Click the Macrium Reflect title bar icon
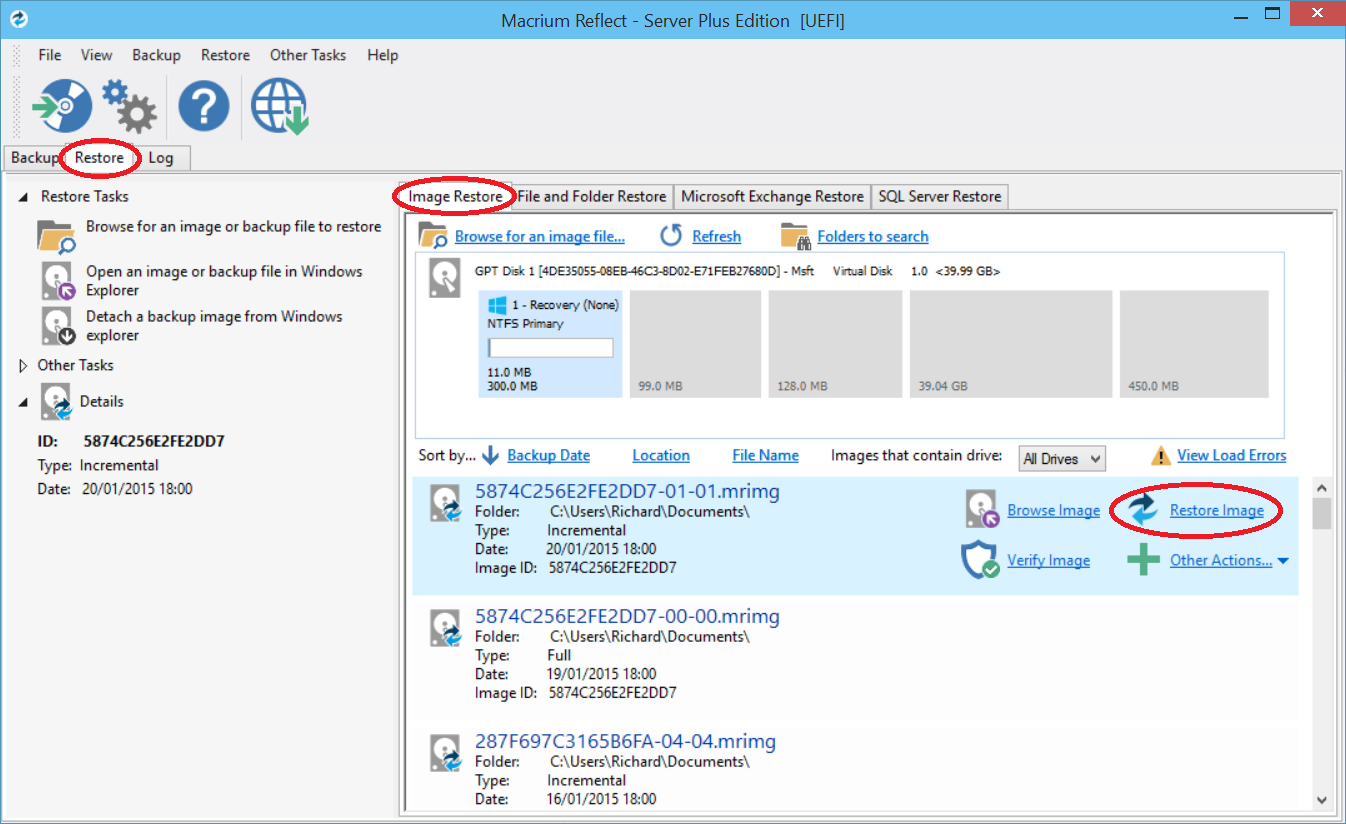Viewport: 1346px width, 824px height. coord(19,19)
